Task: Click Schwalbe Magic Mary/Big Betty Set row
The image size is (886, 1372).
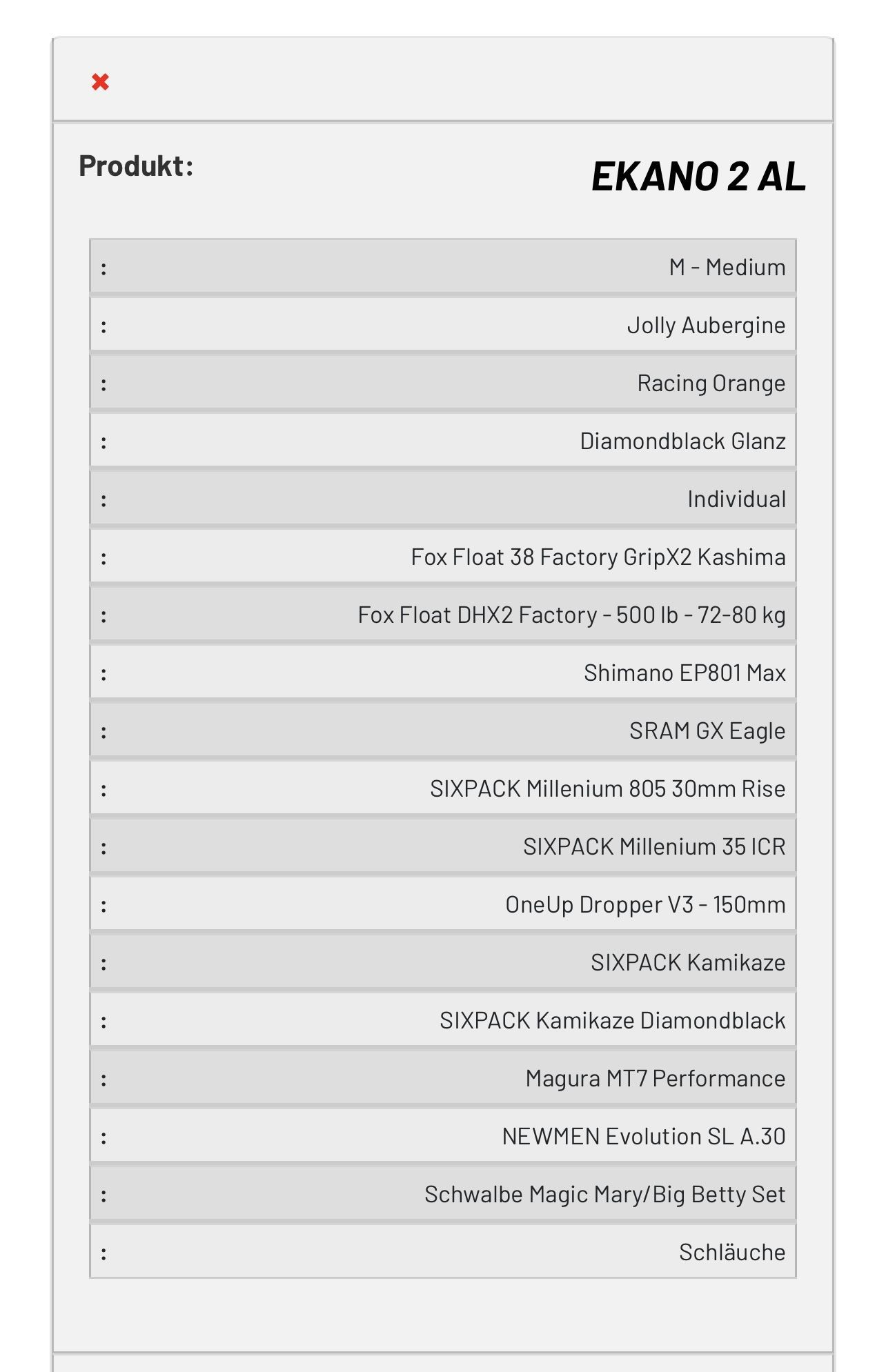Action: coord(443,1194)
